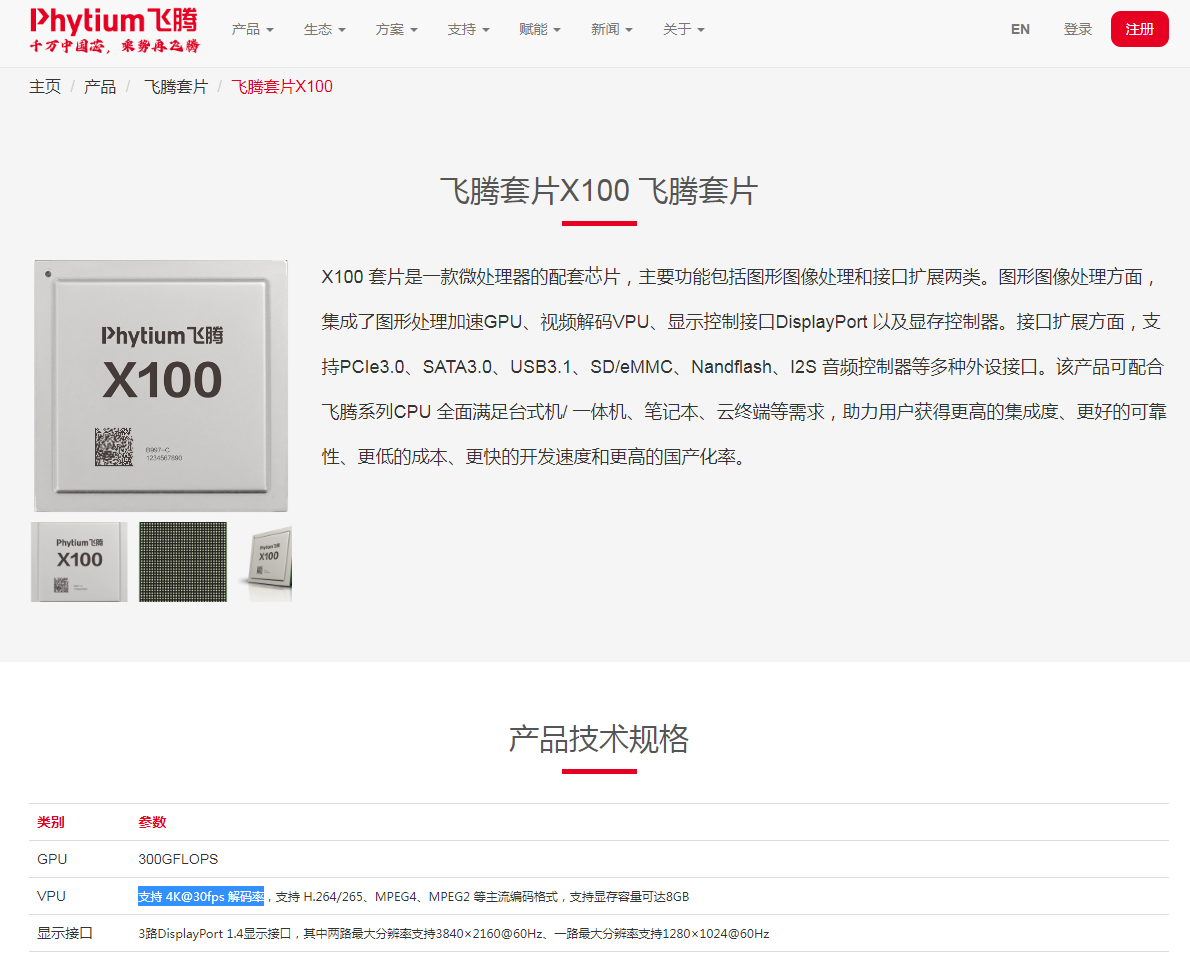The image size is (1190, 954).
Task: Expand the 赋能 dropdown menu
Action: (x=540, y=29)
